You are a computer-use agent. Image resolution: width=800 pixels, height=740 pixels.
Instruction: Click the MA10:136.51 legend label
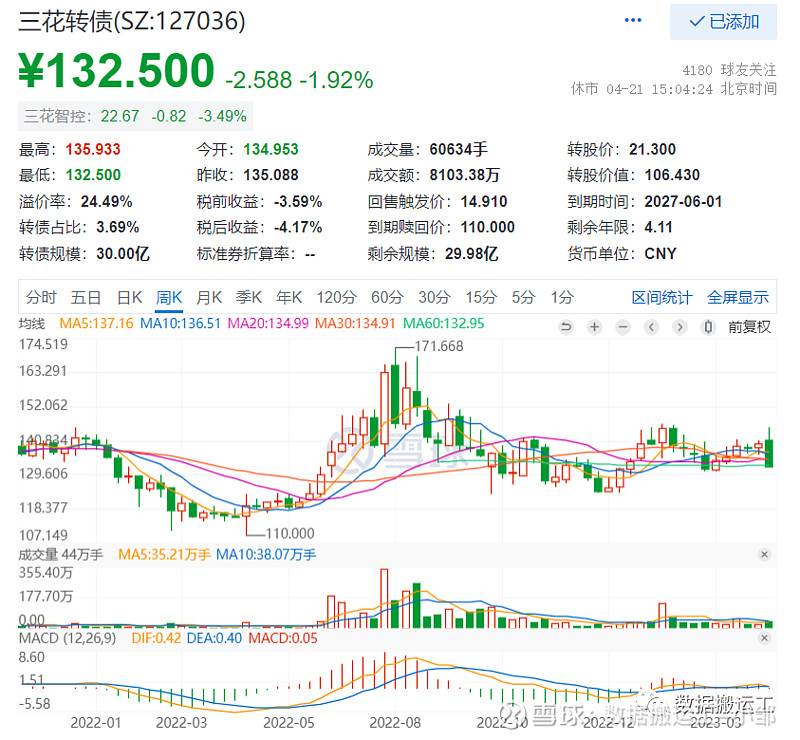tap(180, 324)
